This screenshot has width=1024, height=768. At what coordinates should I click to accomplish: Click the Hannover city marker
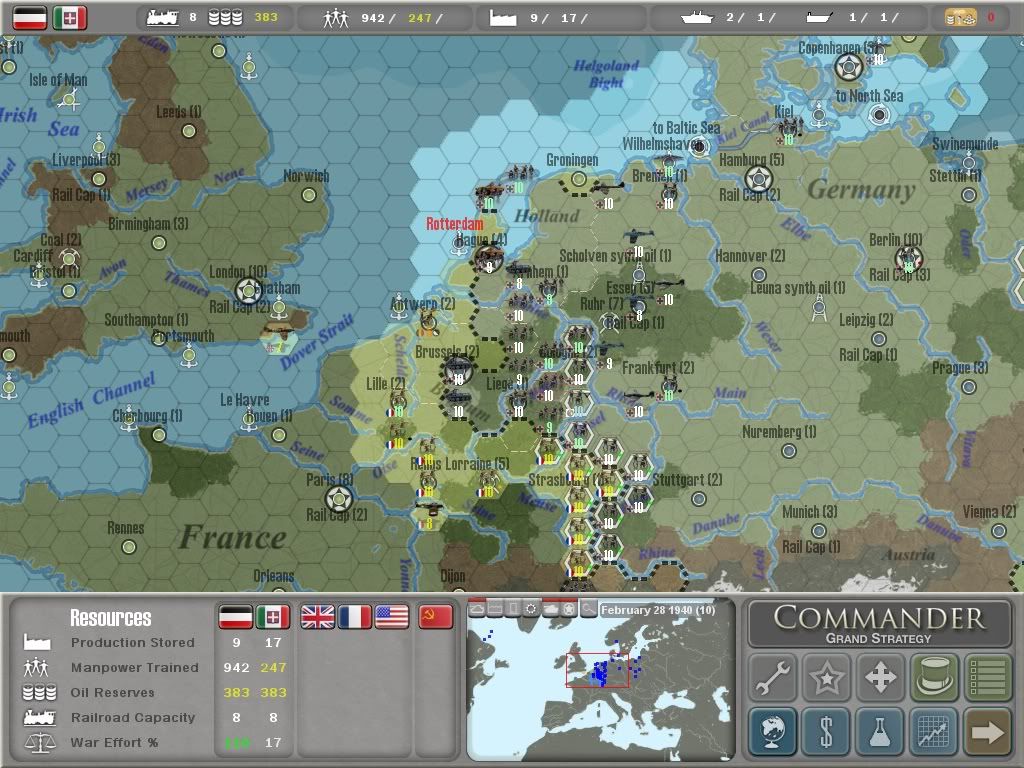pos(758,274)
